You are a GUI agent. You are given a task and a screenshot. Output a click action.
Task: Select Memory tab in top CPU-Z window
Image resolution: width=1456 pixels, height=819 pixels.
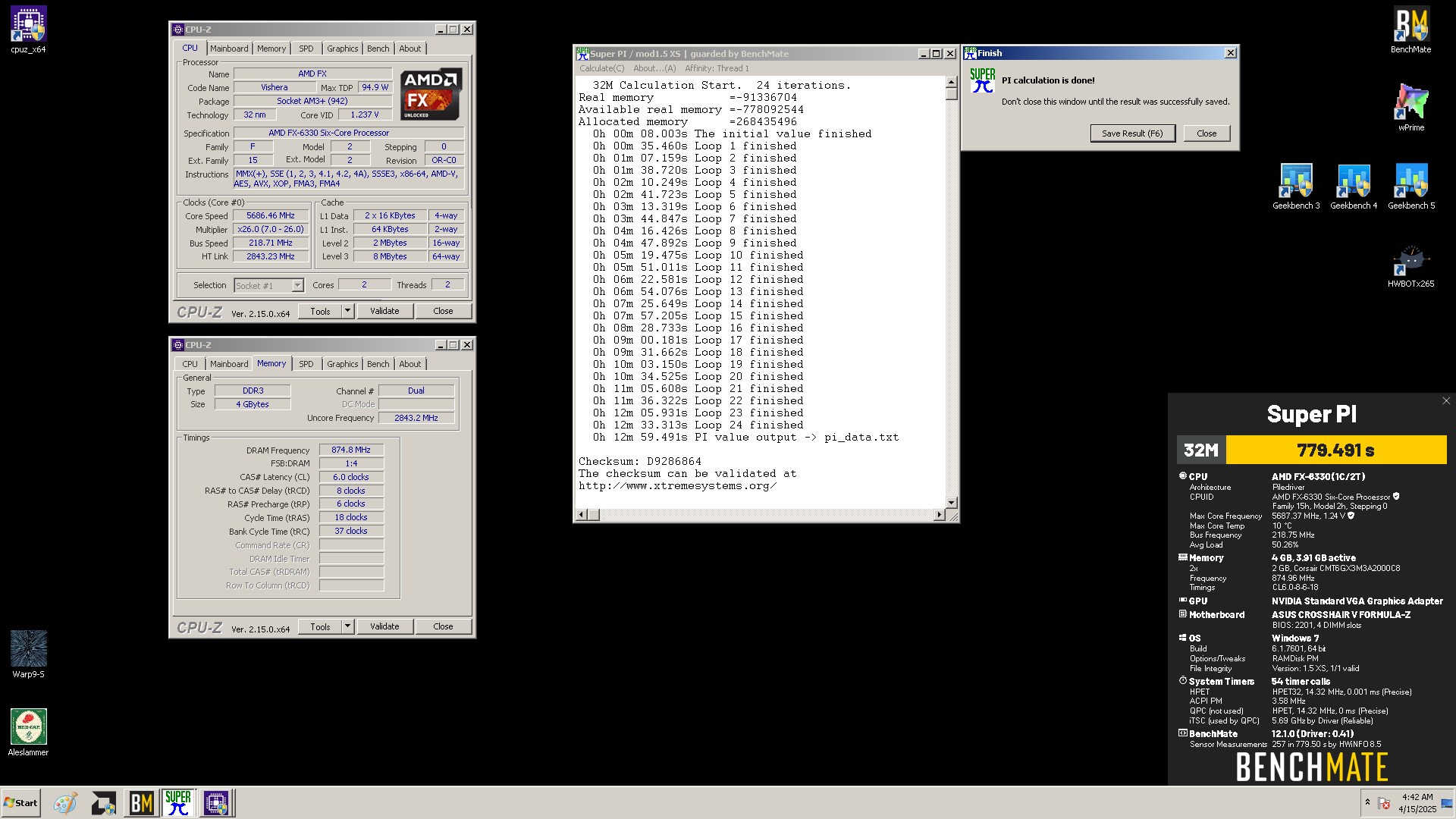click(x=271, y=49)
